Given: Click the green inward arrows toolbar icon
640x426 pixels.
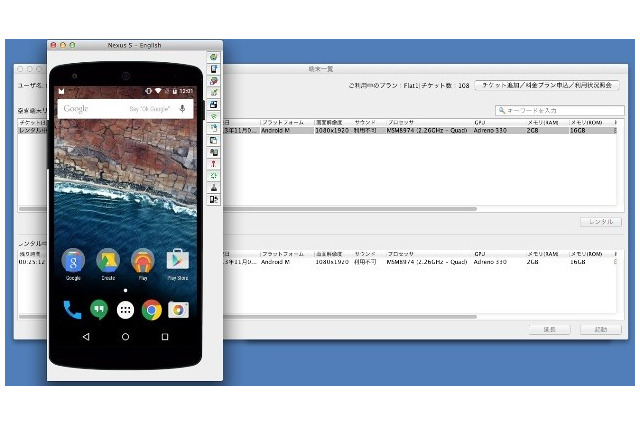Looking at the screenshot, I should coord(213,176).
